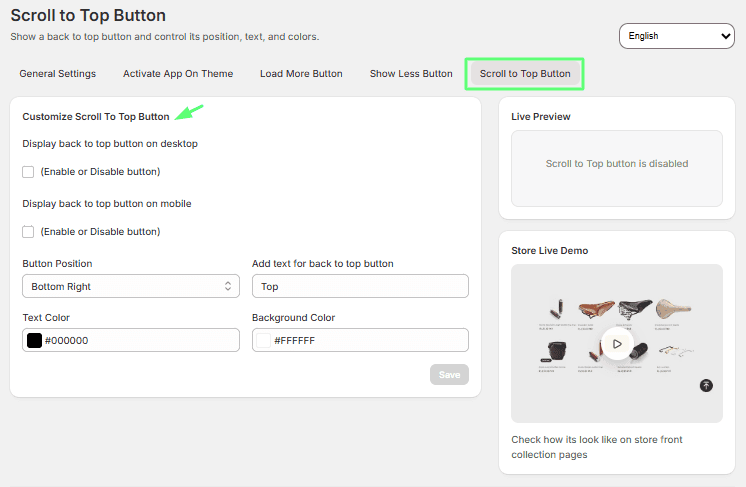Screen dimensions: 746x487
Task: Click the Text Color hex input
Action: click(x=131, y=340)
